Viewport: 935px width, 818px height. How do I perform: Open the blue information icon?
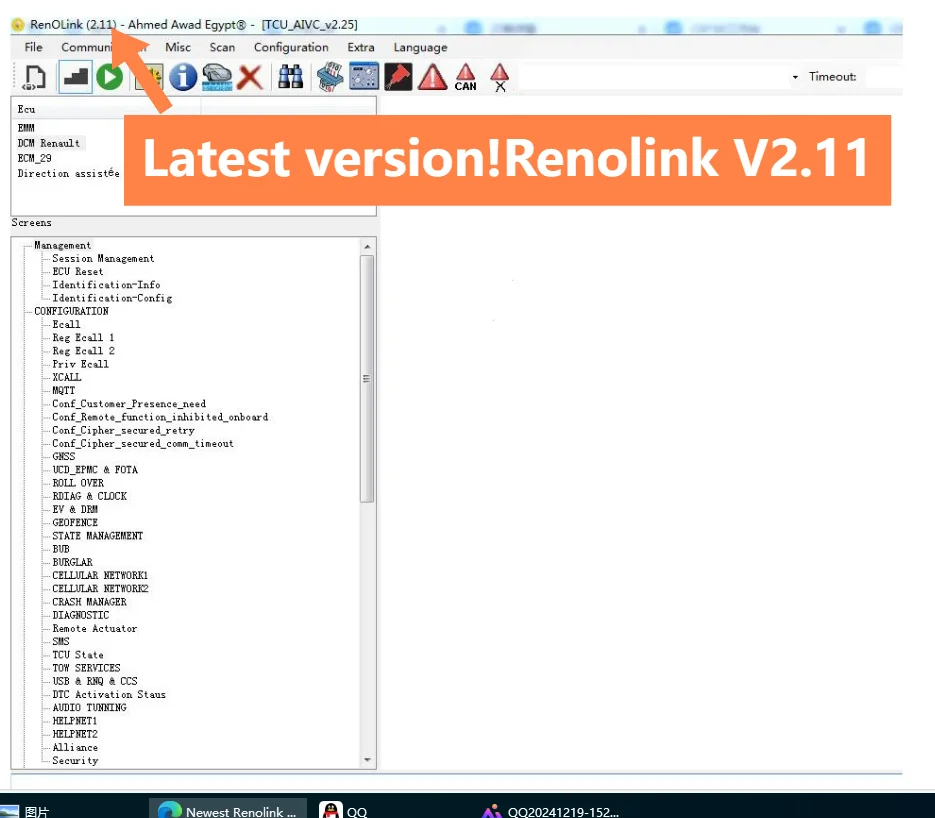point(183,77)
